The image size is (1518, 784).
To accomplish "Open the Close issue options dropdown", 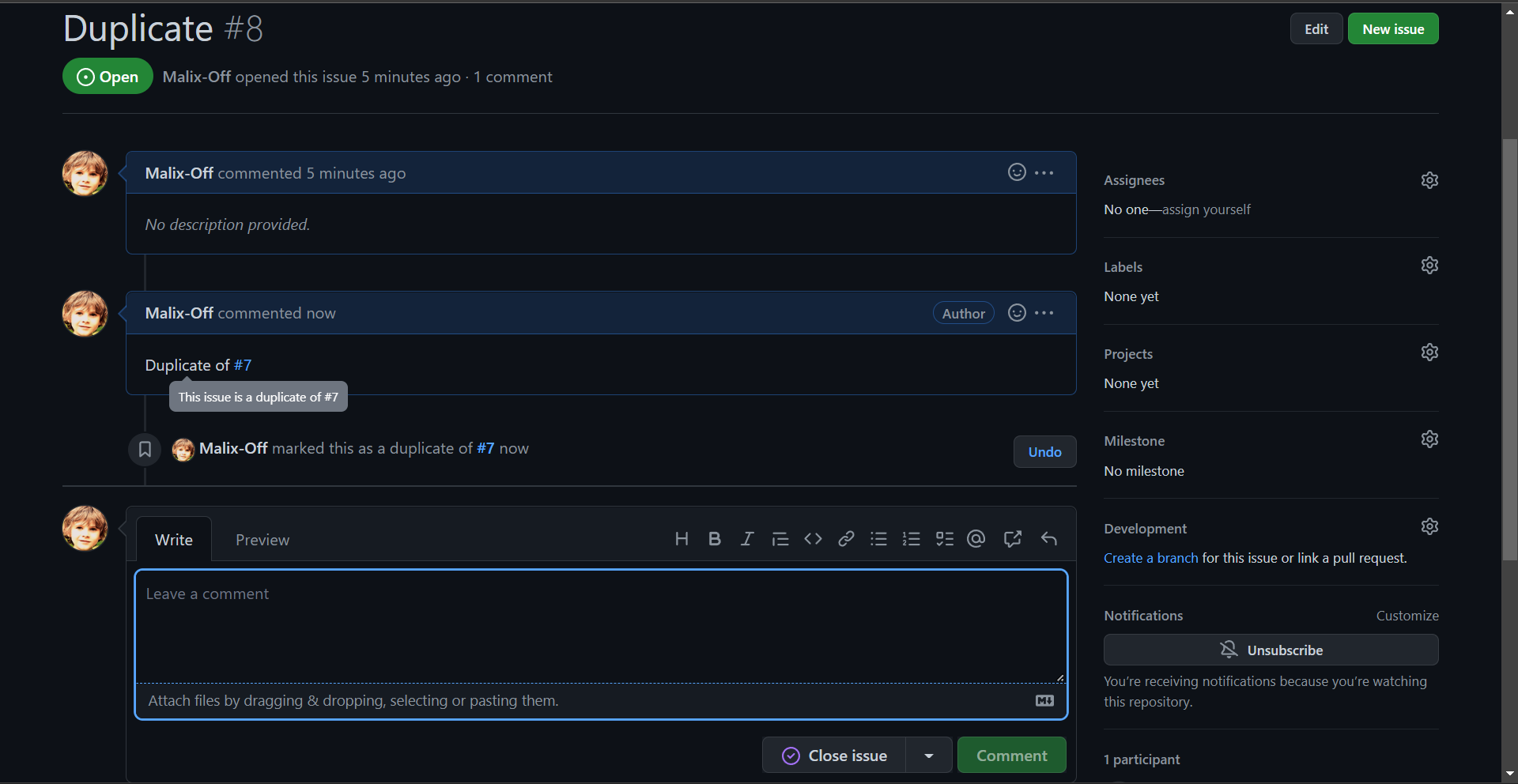I will point(928,755).
